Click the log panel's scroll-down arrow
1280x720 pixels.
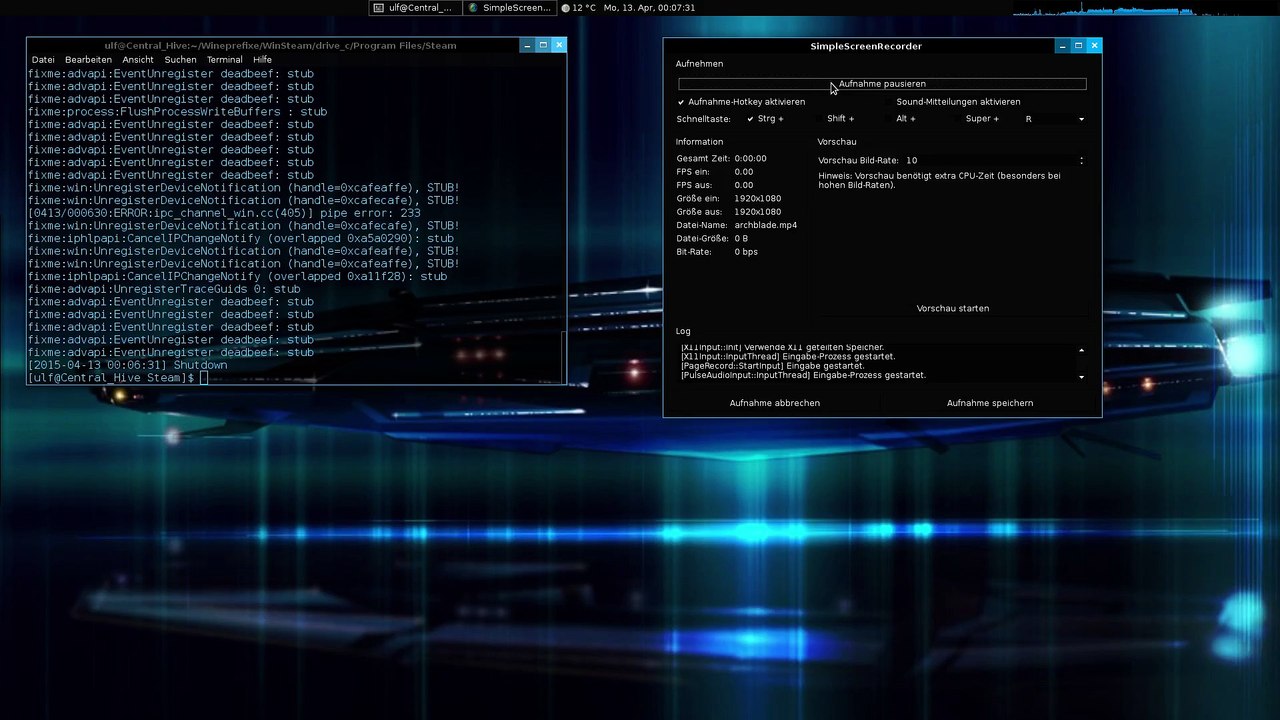tap(1081, 377)
